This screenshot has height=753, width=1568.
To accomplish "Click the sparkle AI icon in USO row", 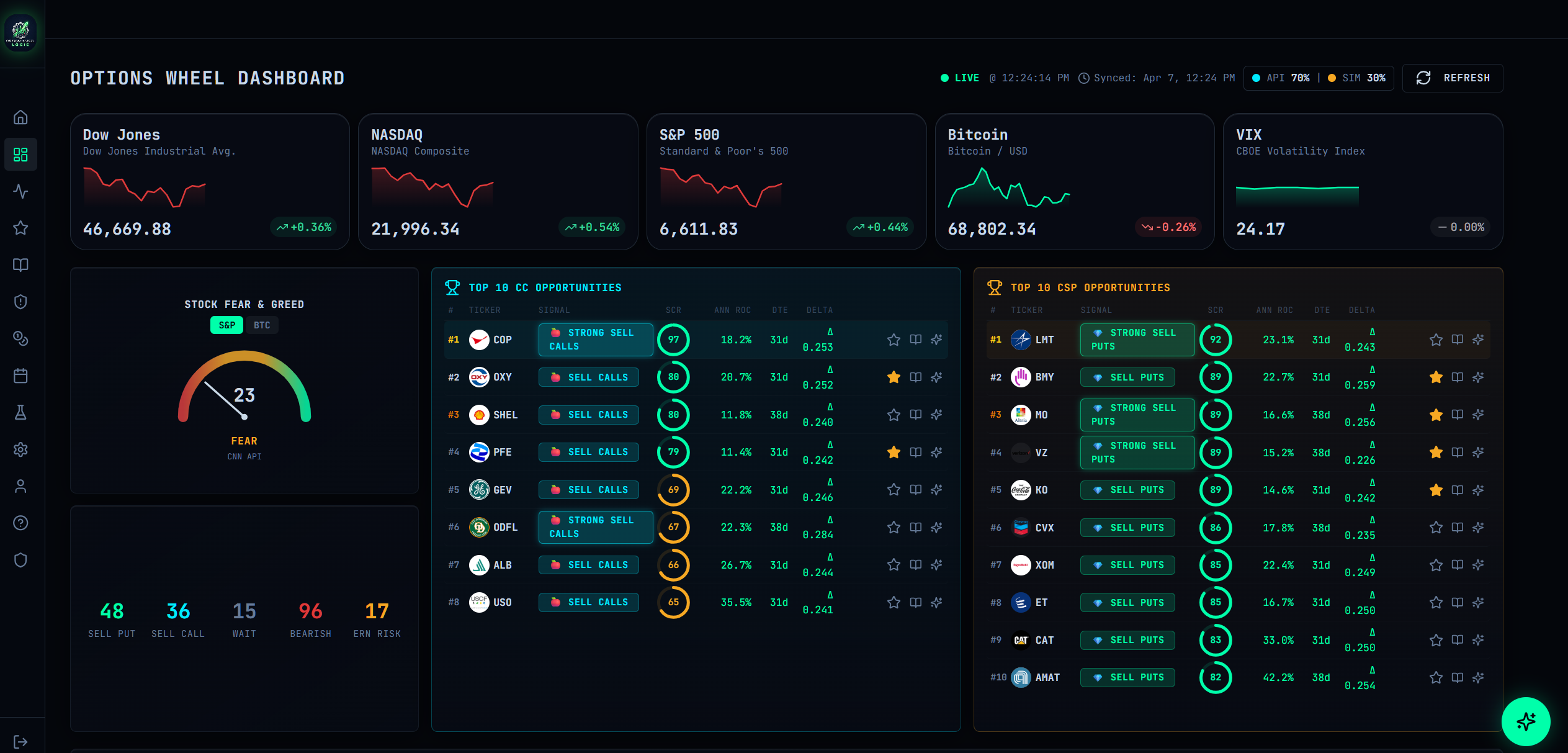I will point(936,603).
